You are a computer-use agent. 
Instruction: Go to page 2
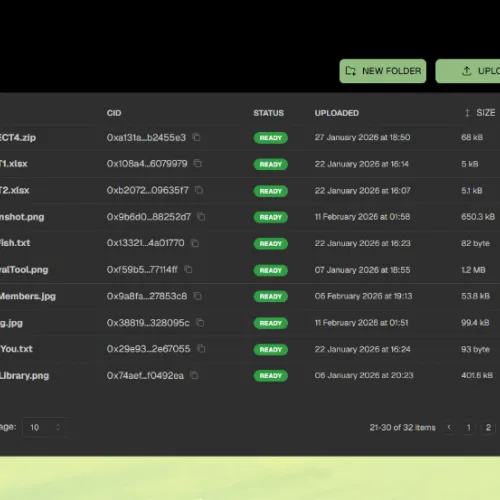pos(488,427)
